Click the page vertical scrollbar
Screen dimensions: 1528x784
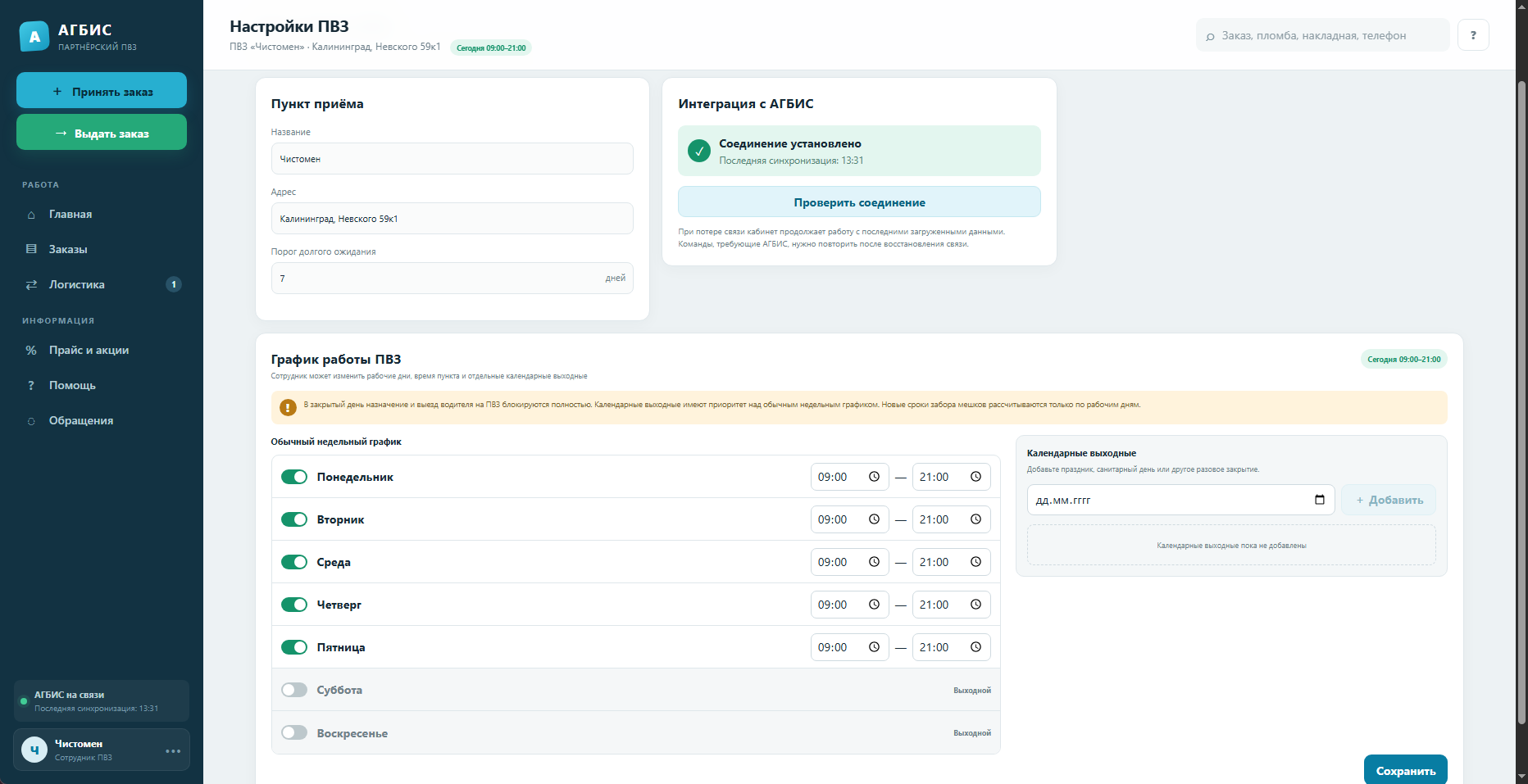1521,401
